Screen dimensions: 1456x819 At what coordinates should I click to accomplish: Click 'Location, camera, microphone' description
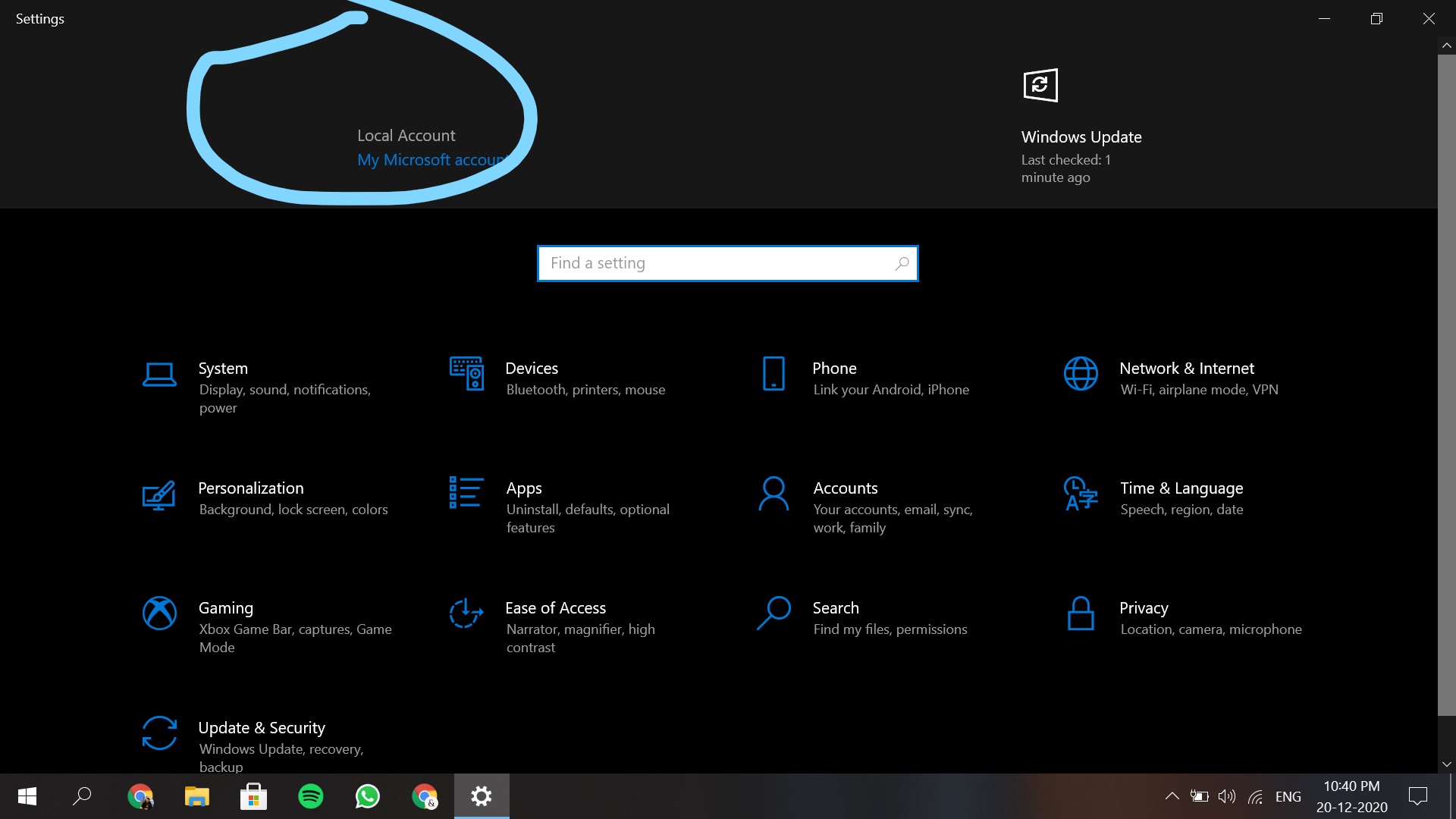pyautogui.click(x=1211, y=629)
